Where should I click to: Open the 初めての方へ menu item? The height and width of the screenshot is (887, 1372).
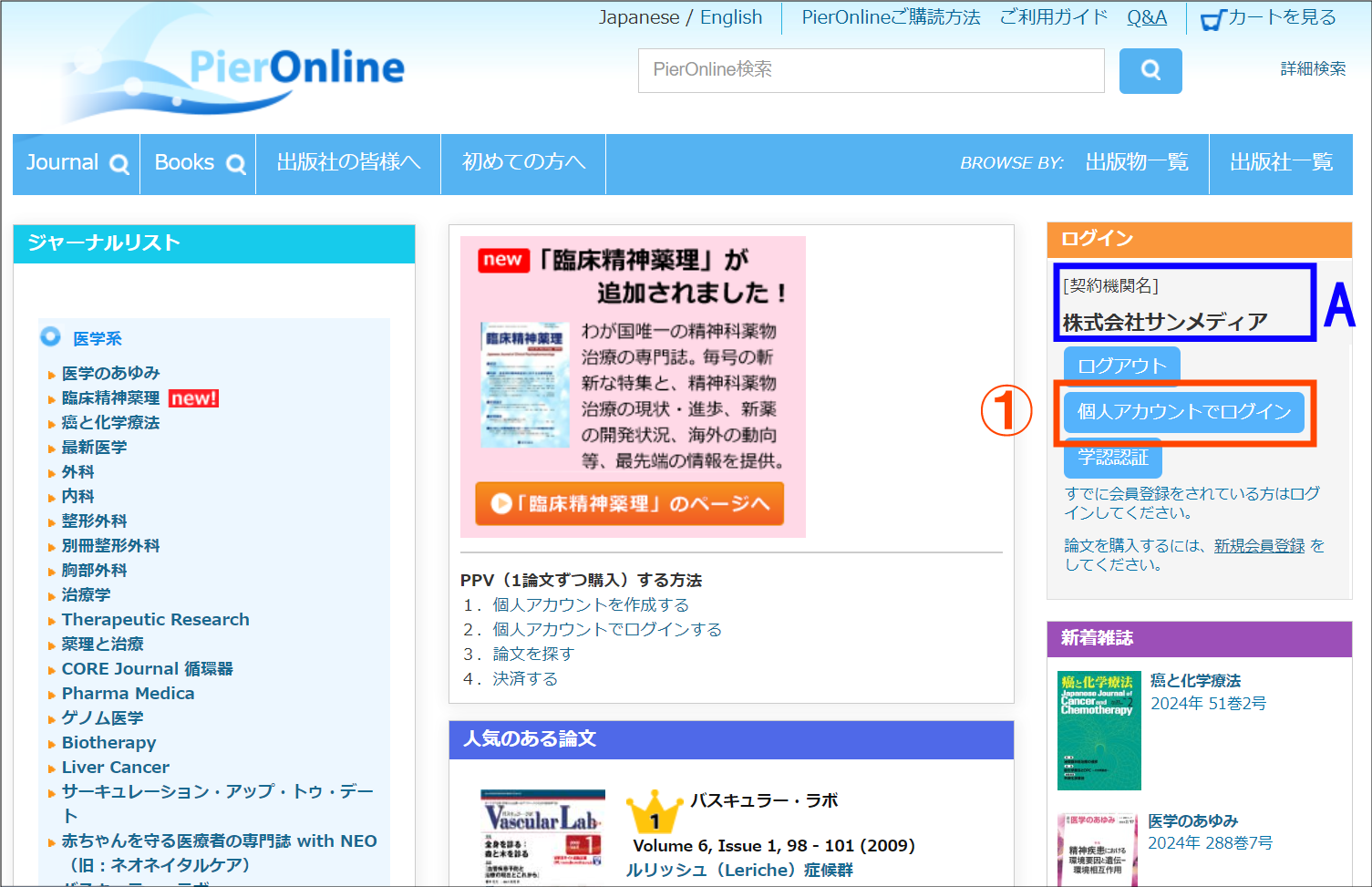(x=523, y=163)
